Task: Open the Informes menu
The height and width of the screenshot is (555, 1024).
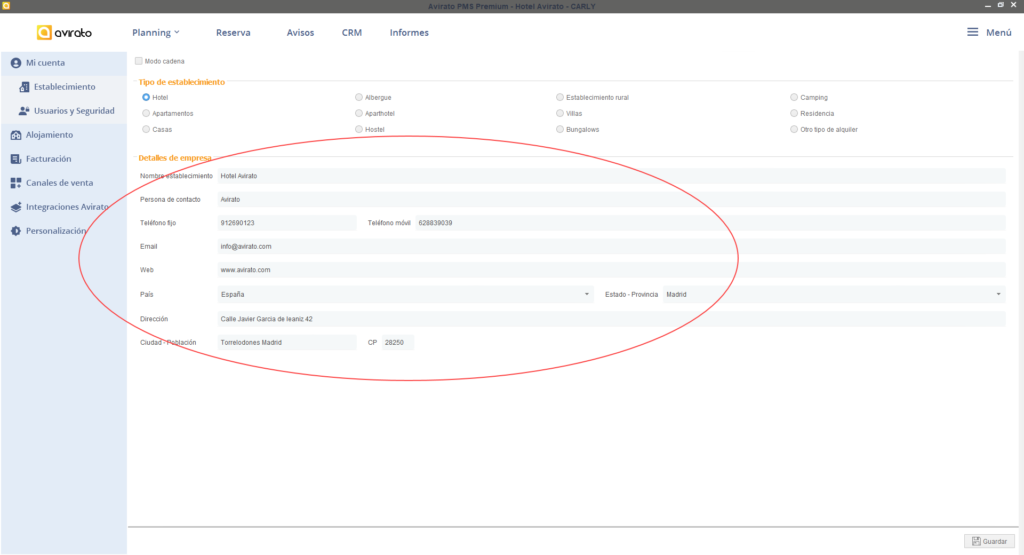Action: 409,33
